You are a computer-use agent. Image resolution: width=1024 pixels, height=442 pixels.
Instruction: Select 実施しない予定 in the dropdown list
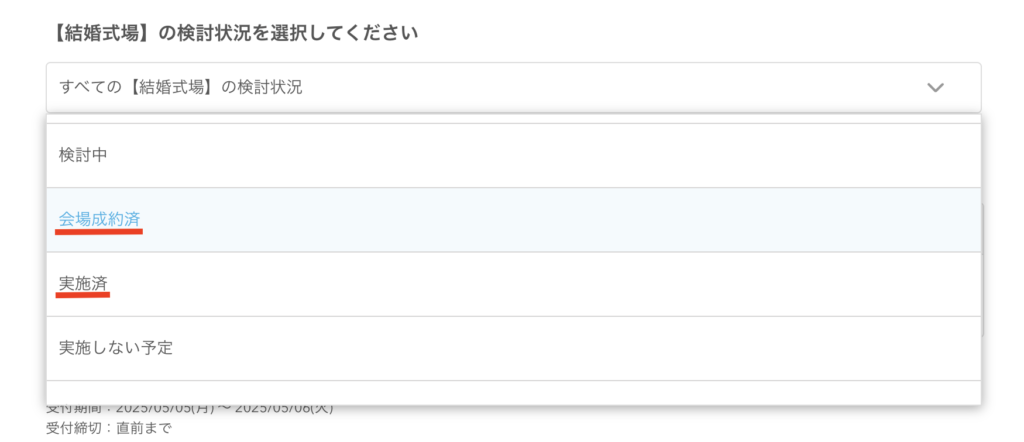pos(513,349)
